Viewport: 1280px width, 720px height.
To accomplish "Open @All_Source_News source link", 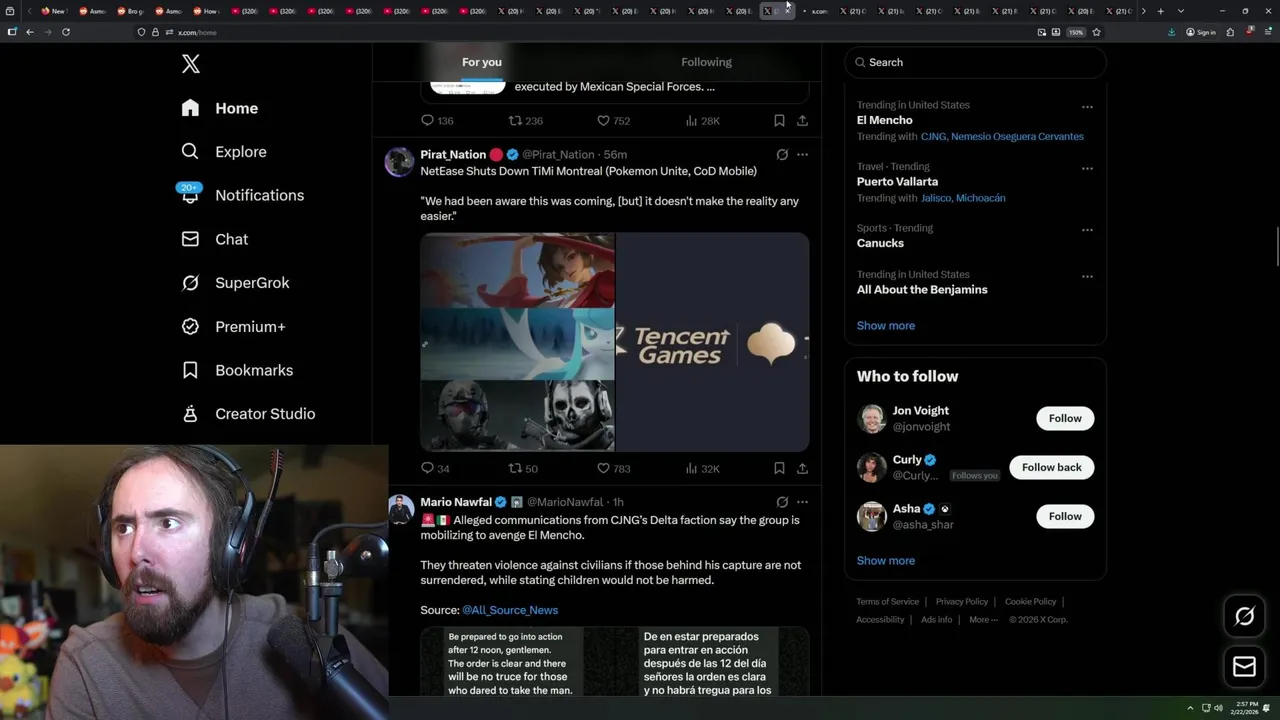I will 510,610.
